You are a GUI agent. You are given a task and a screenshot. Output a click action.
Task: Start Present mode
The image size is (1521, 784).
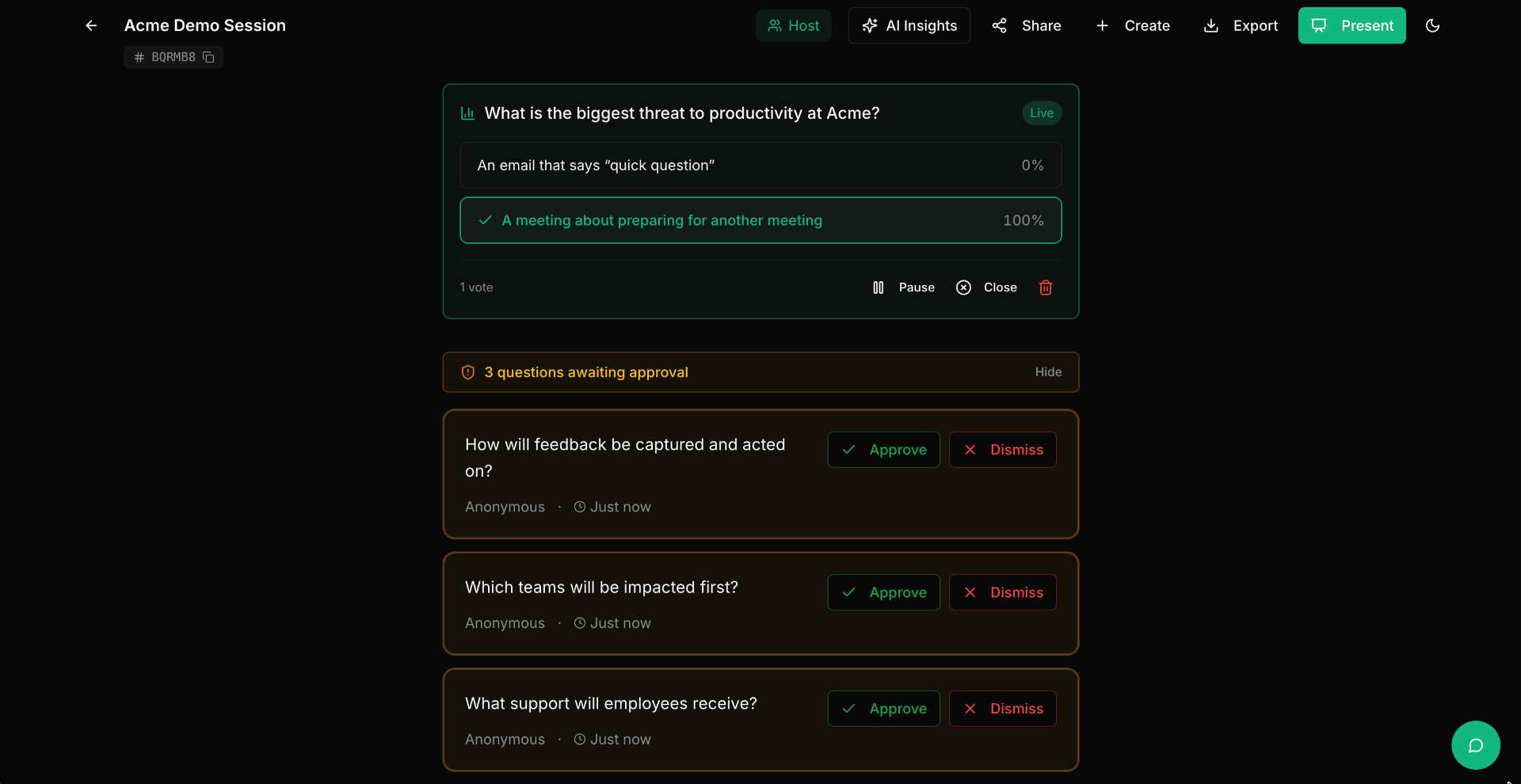(1351, 25)
